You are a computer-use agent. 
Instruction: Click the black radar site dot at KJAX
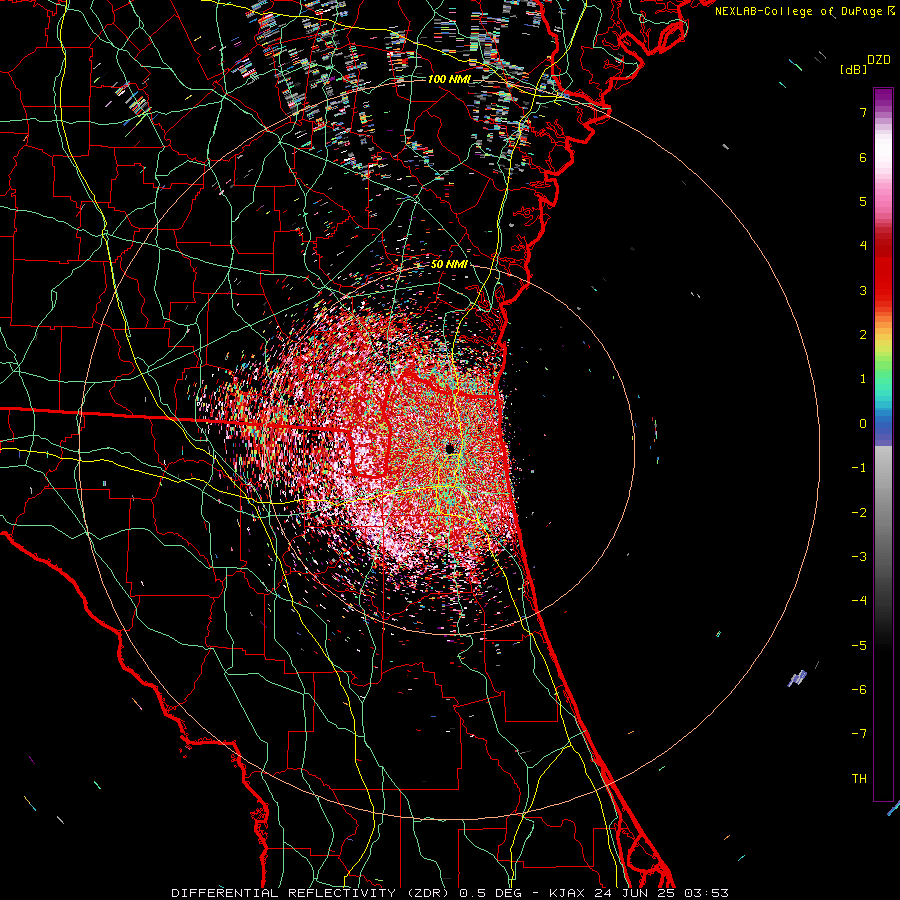click(451, 449)
